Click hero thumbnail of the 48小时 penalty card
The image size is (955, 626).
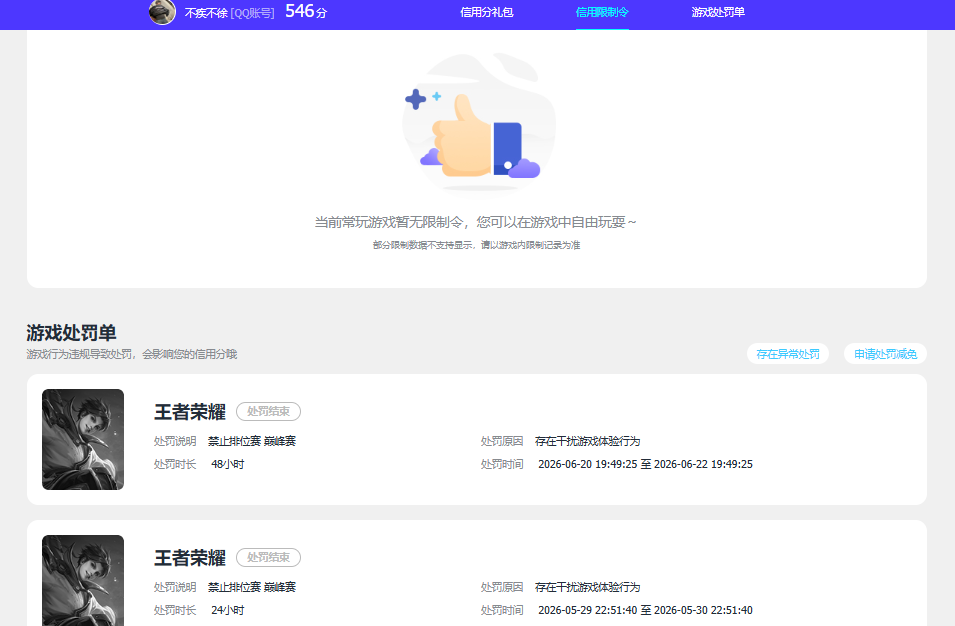pyautogui.click(x=83, y=439)
